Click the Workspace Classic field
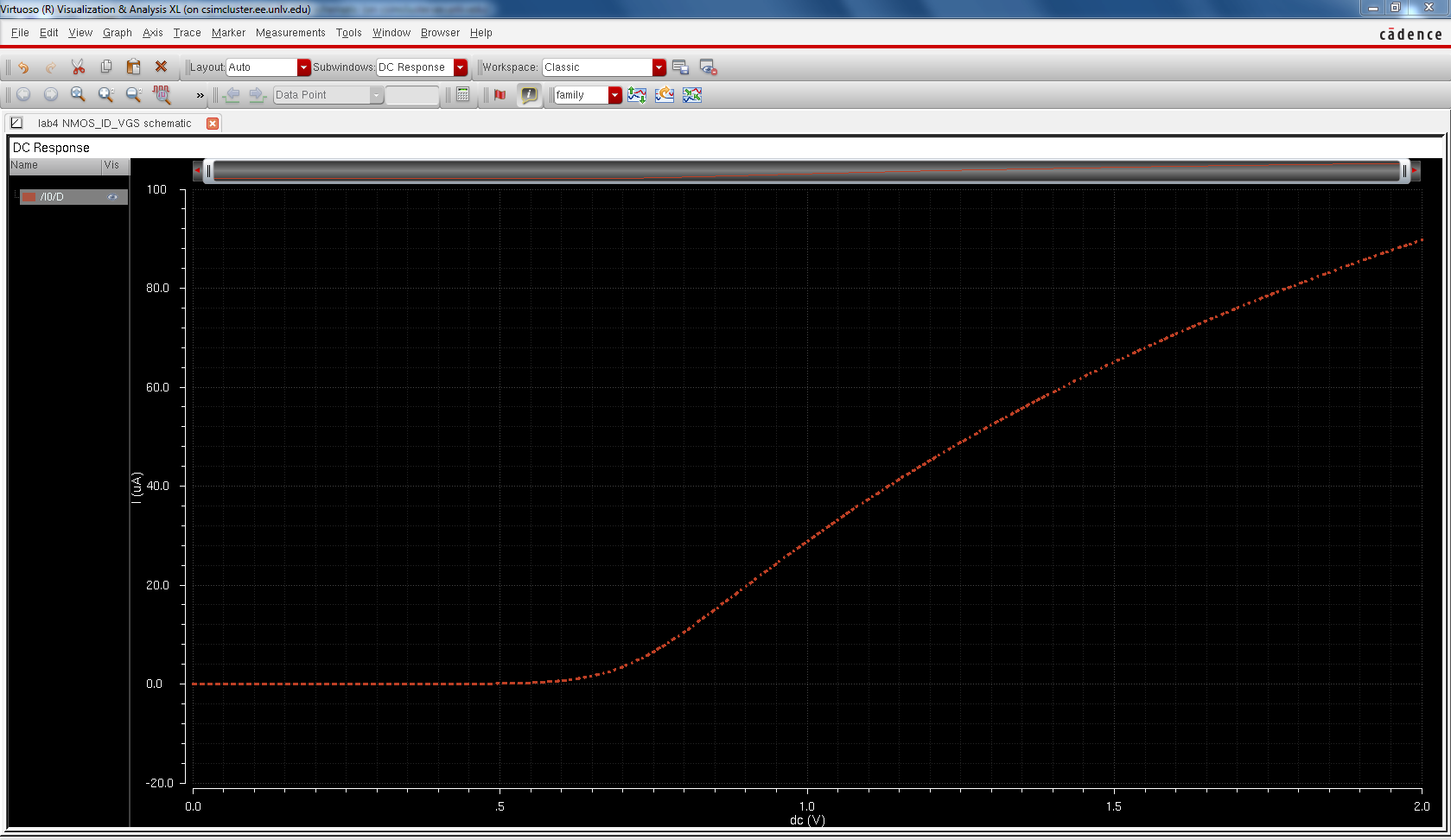This screenshot has width=1451, height=840. point(597,67)
